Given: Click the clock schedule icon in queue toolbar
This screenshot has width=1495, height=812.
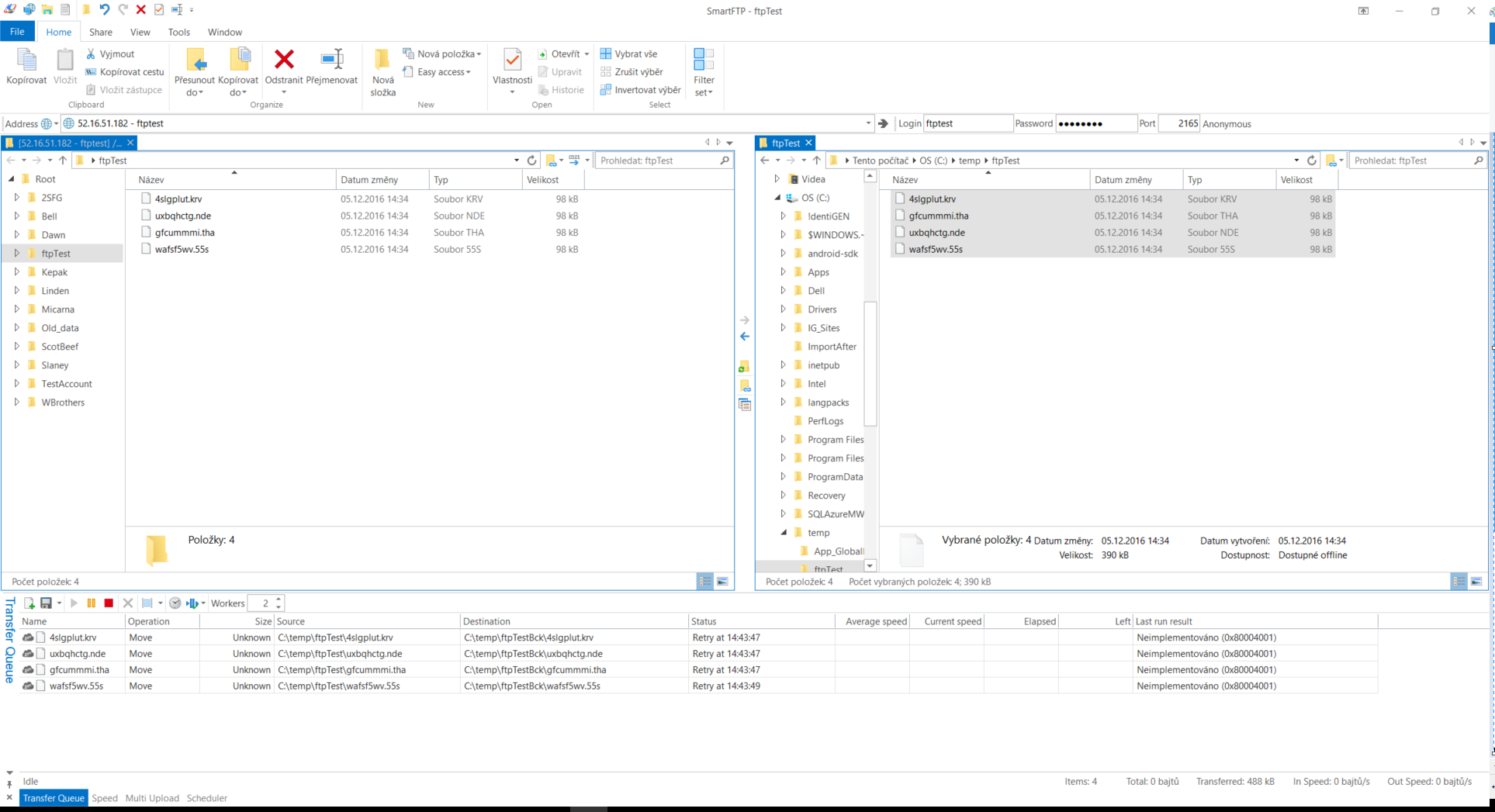Looking at the screenshot, I should [175, 603].
